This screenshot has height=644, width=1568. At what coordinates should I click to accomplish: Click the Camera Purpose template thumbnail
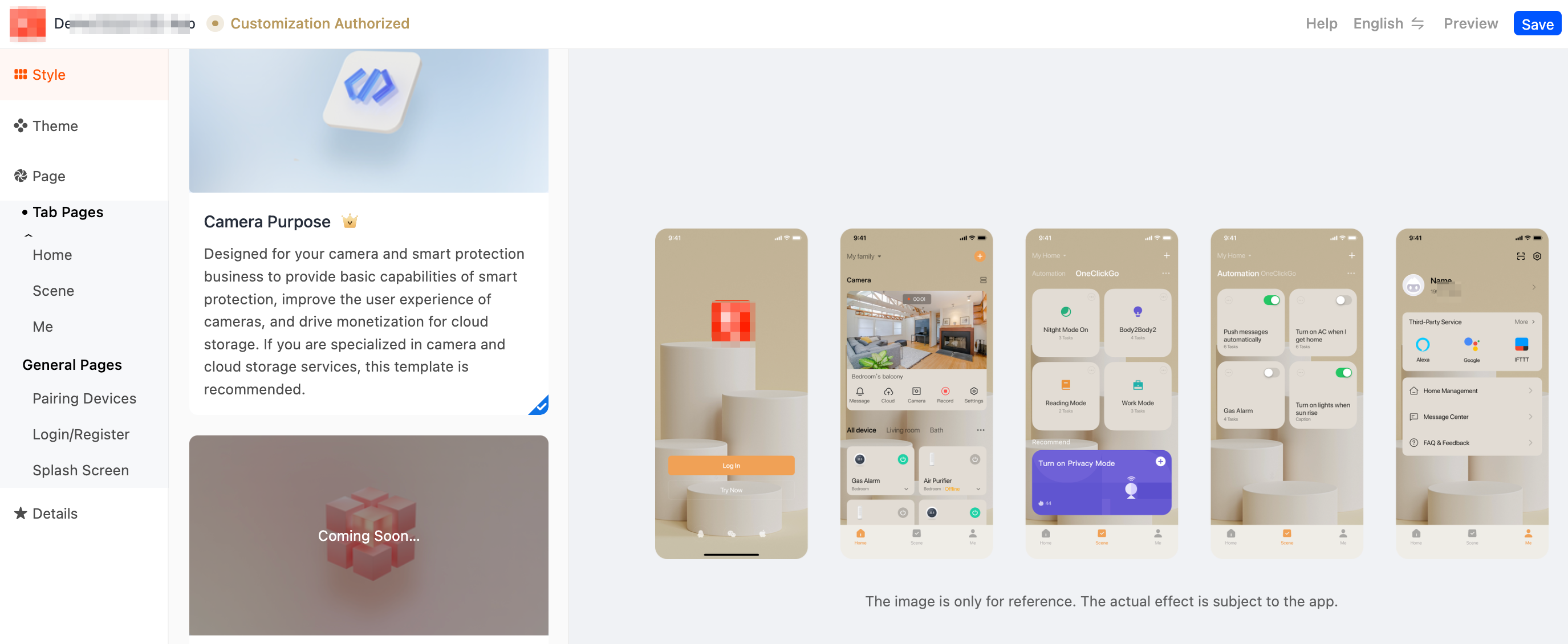[x=369, y=118]
